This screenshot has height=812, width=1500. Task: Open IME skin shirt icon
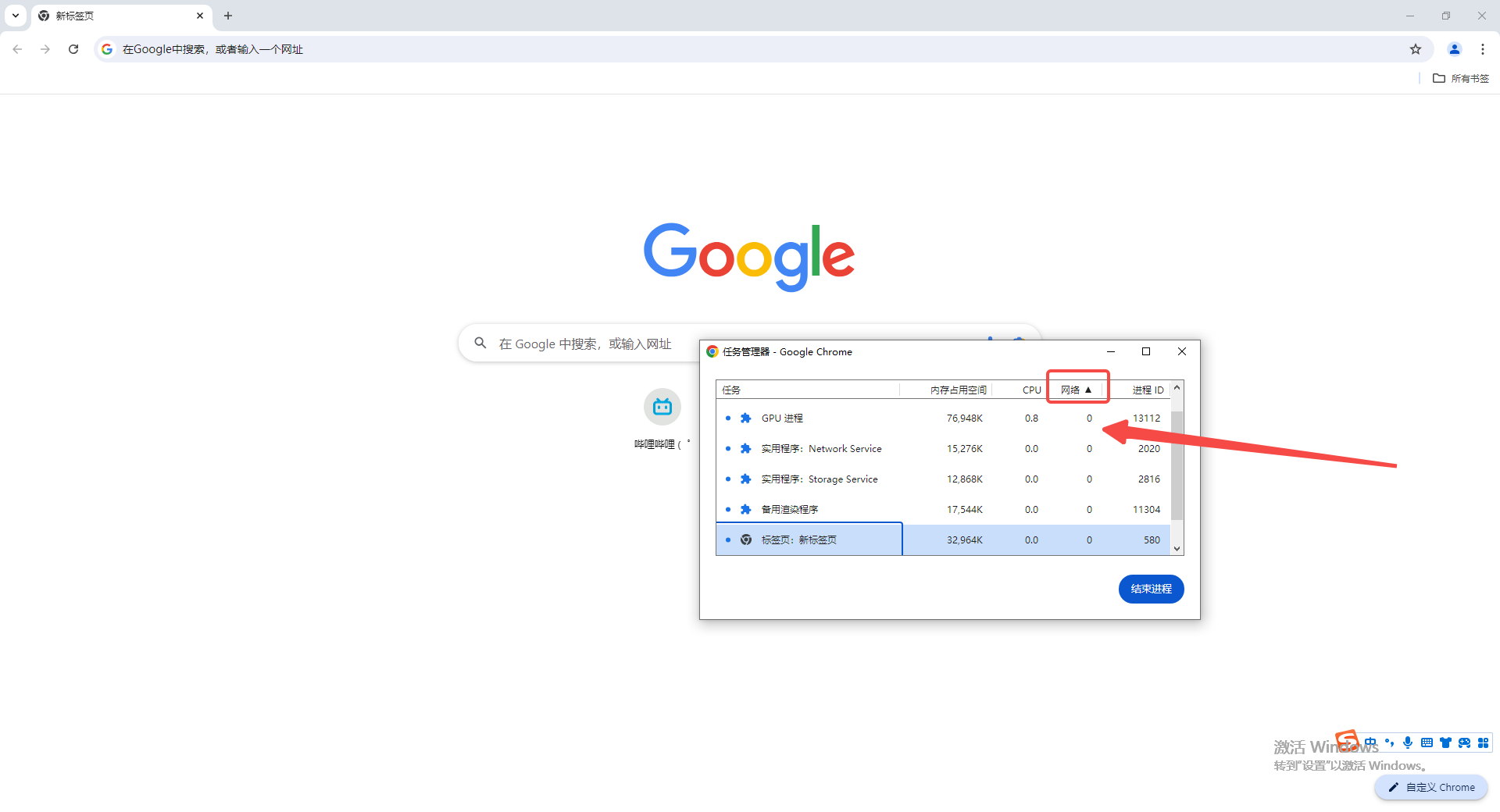(x=1445, y=743)
